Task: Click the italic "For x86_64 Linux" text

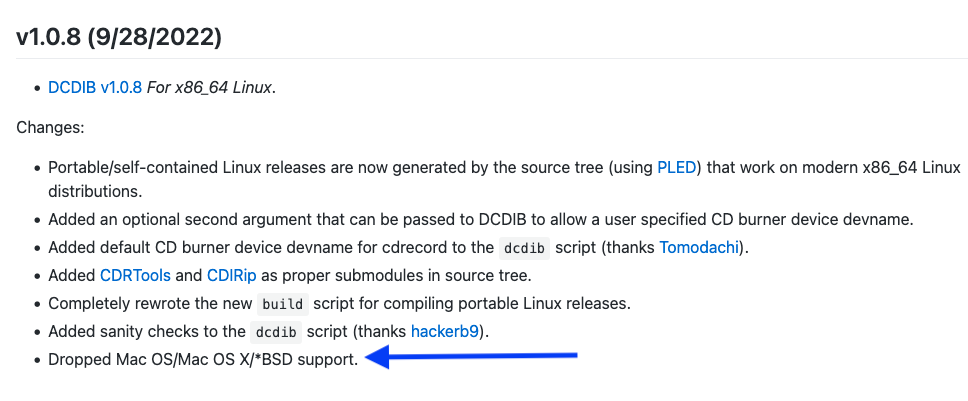Action: [x=211, y=88]
